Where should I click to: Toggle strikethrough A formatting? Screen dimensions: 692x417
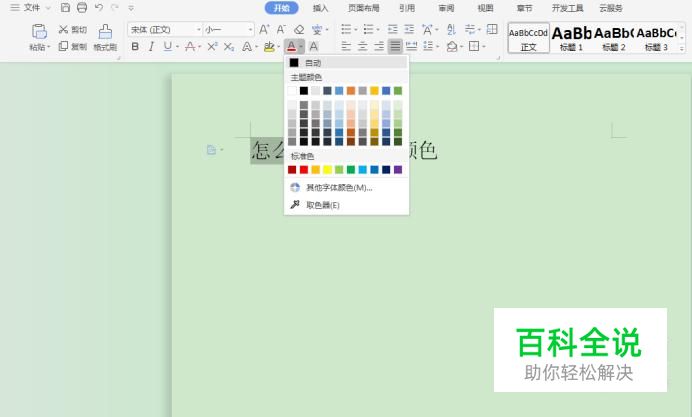point(190,46)
